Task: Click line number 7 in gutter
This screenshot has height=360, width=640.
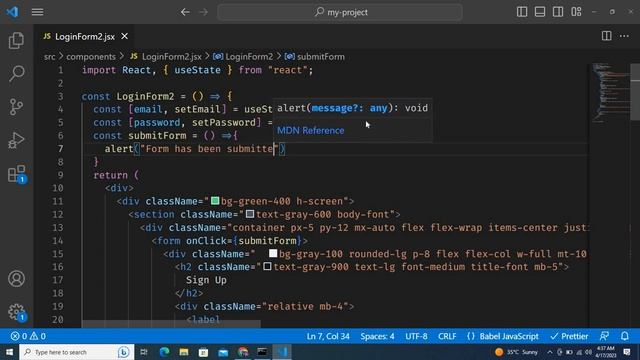Action: (60, 149)
